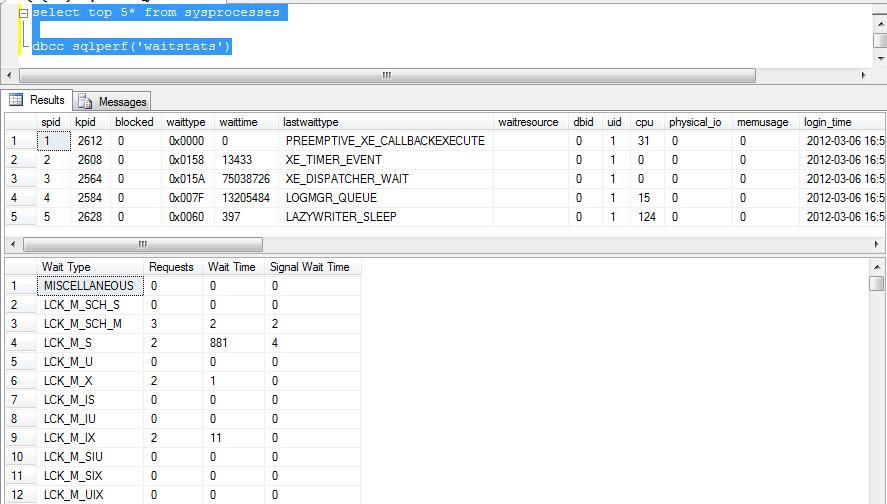
Task: Click the Wait Time value 881
Action: click(218, 343)
